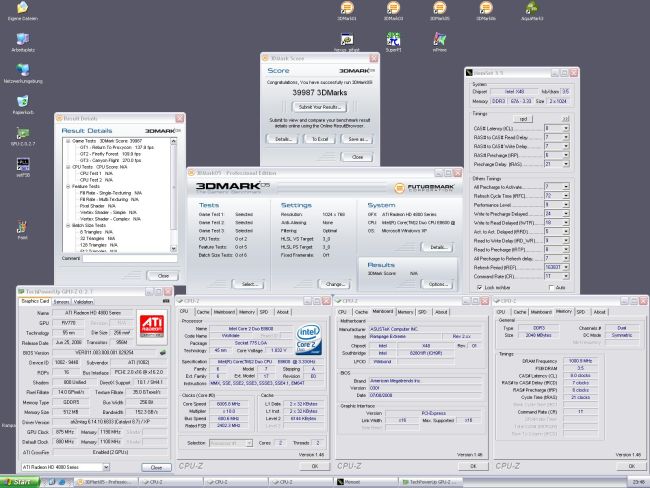Open the 3DMark03 desktop shortcut
Image resolution: width=650 pixels, height=488 pixels.
point(393,10)
